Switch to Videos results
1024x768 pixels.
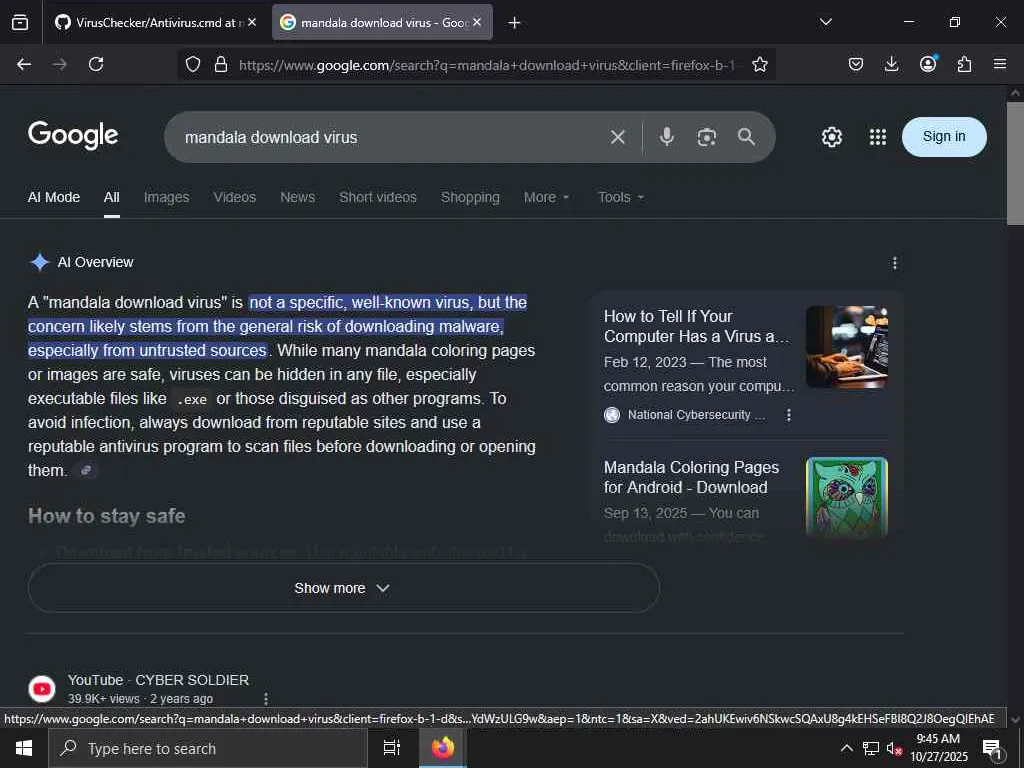point(234,197)
